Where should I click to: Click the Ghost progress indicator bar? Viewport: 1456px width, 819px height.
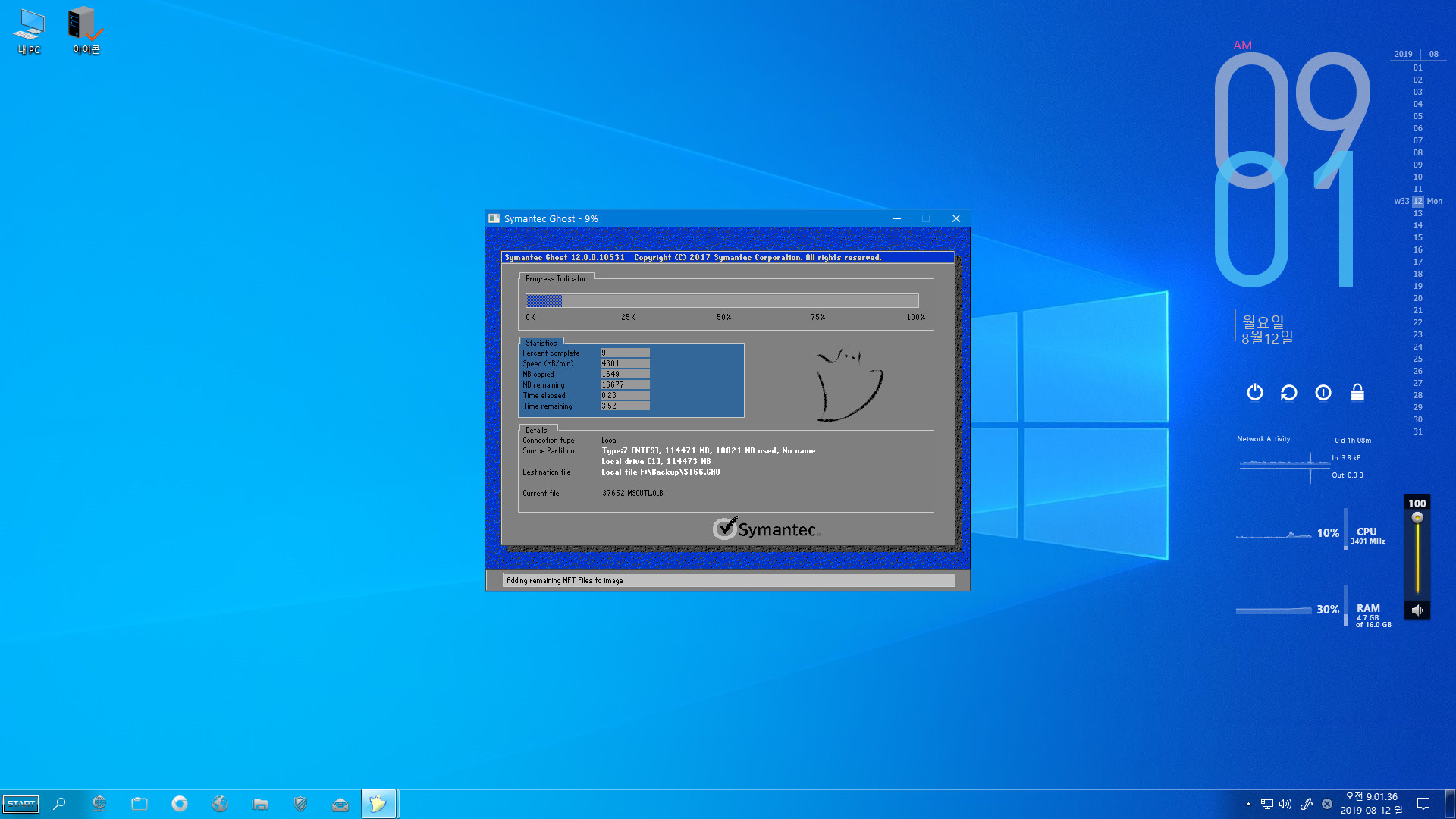722,301
